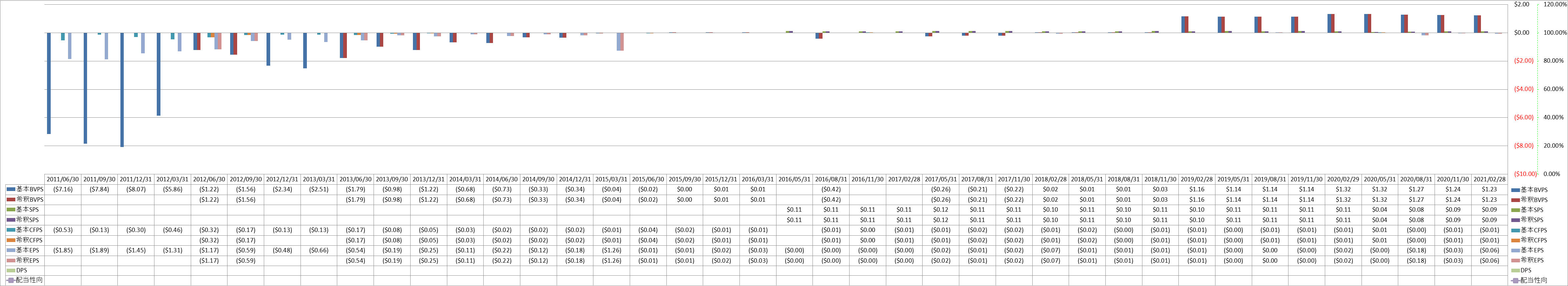The width and height of the screenshot is (1568, 286).
Task: Select DPS in the right-side legend
Action: point(1525,271)
